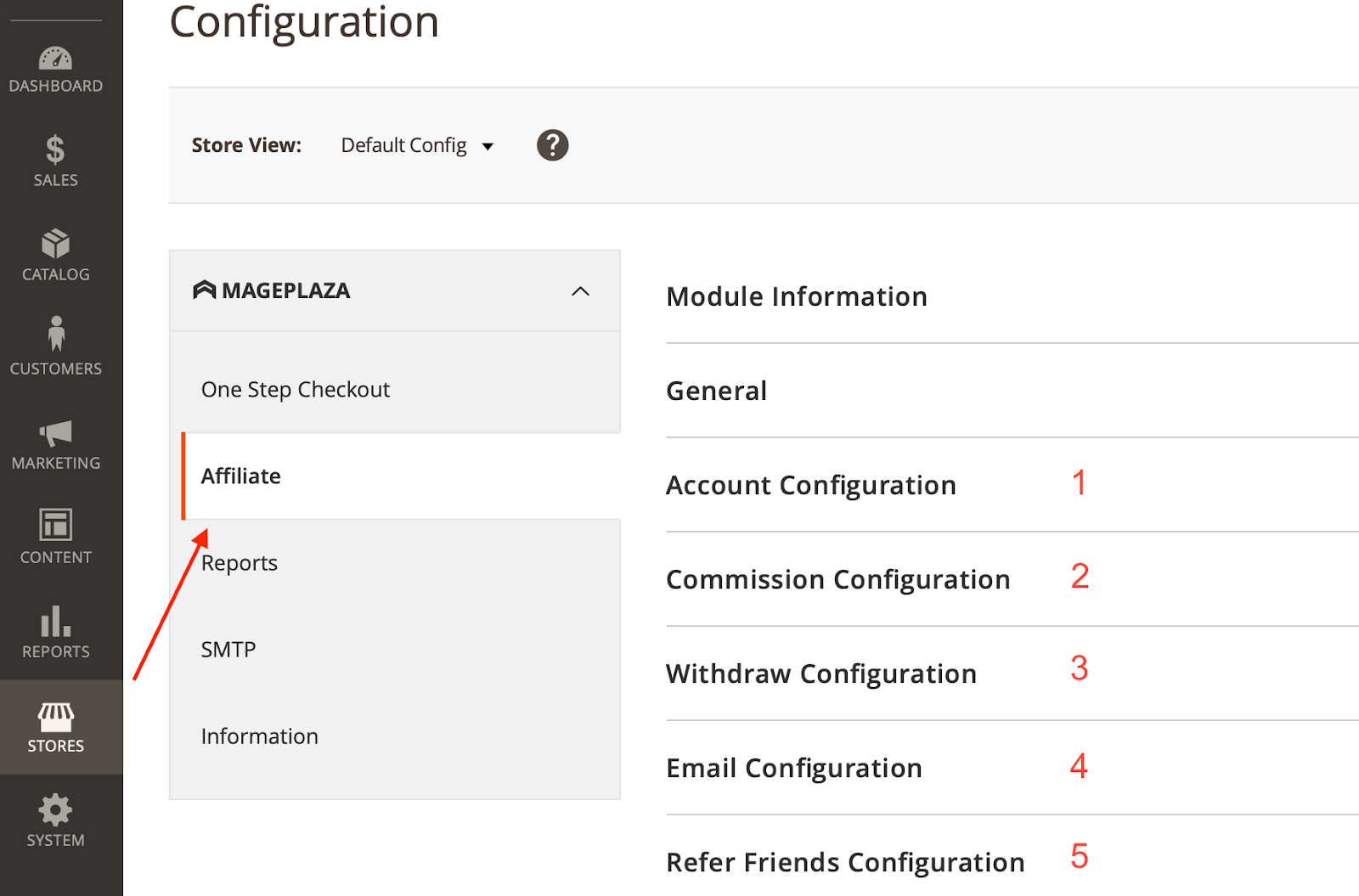Click the Stores storefront icon
Viewport: 1359px width, 896px height.
coord(55,717)
